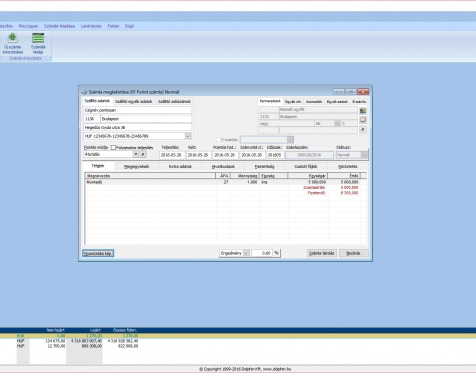Expand the combo box next to E-számla
This screenshot has width=476, height=373.
click(290, 140)
